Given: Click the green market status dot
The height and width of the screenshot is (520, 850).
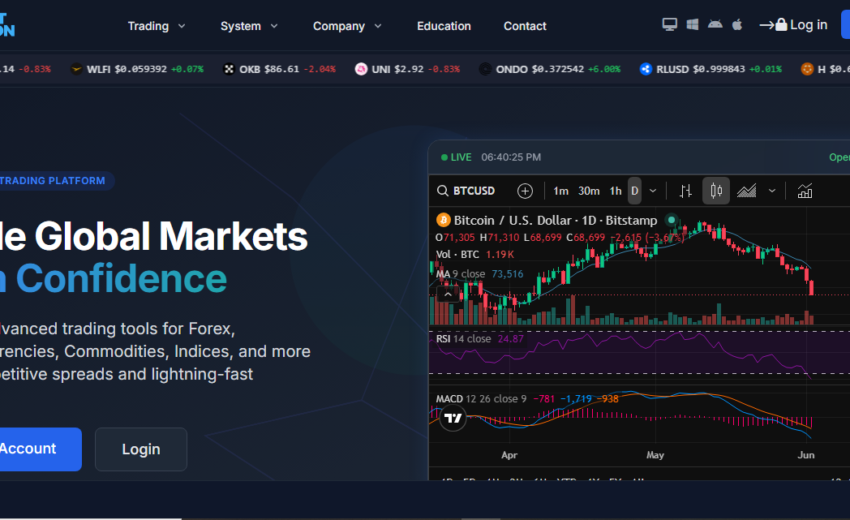Looking at the screenshot, I should [672, 220].
